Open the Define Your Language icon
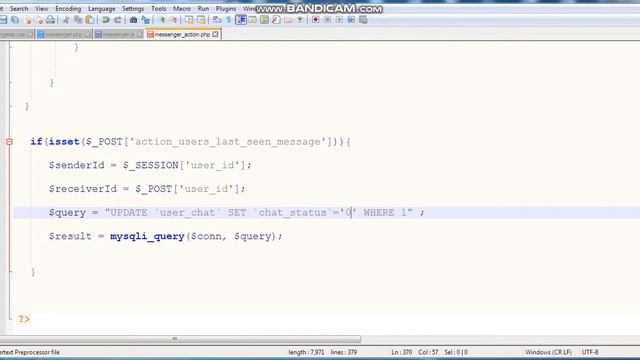 [253, 20]
